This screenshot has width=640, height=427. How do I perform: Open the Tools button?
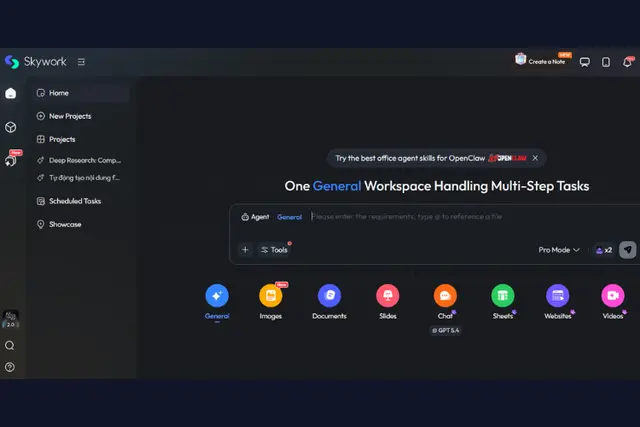[274, 250]
